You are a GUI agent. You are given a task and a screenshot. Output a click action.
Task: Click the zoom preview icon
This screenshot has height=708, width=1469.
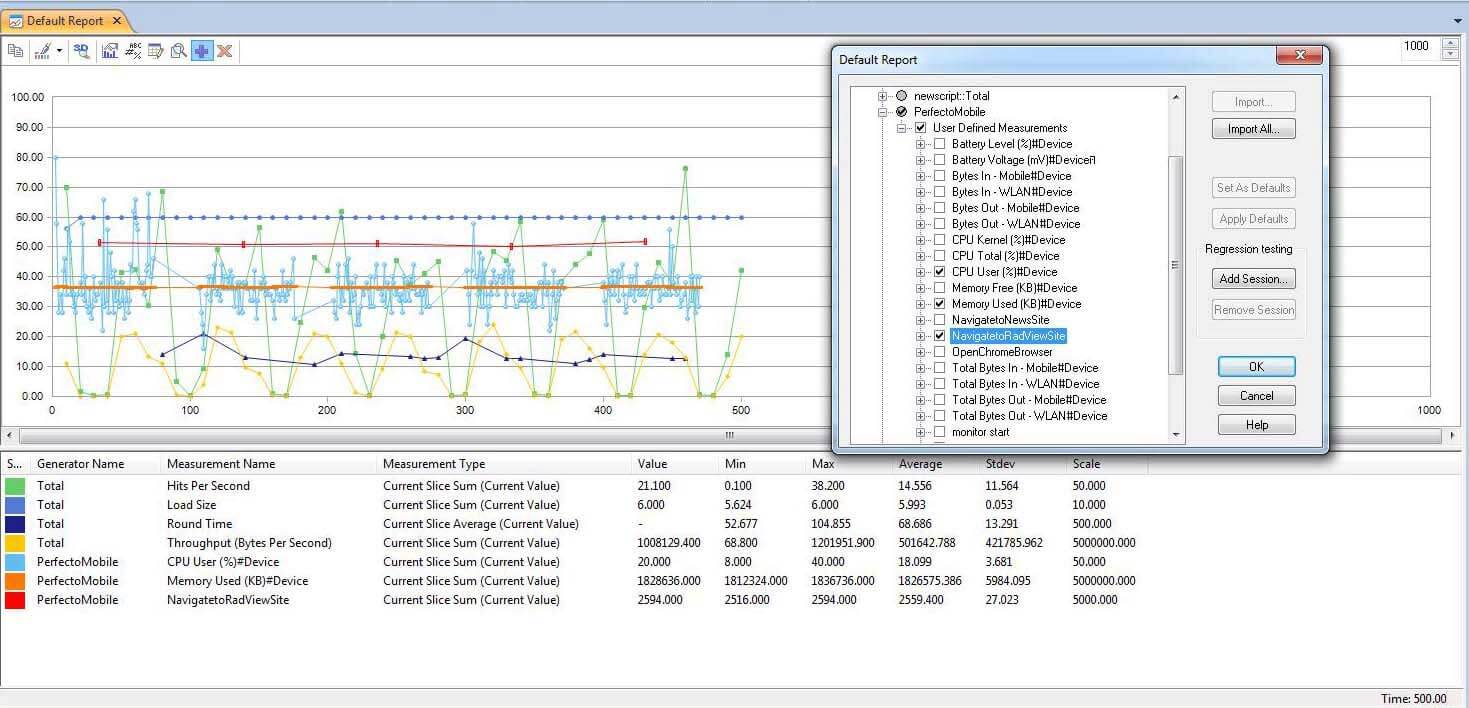pos(179,51)
